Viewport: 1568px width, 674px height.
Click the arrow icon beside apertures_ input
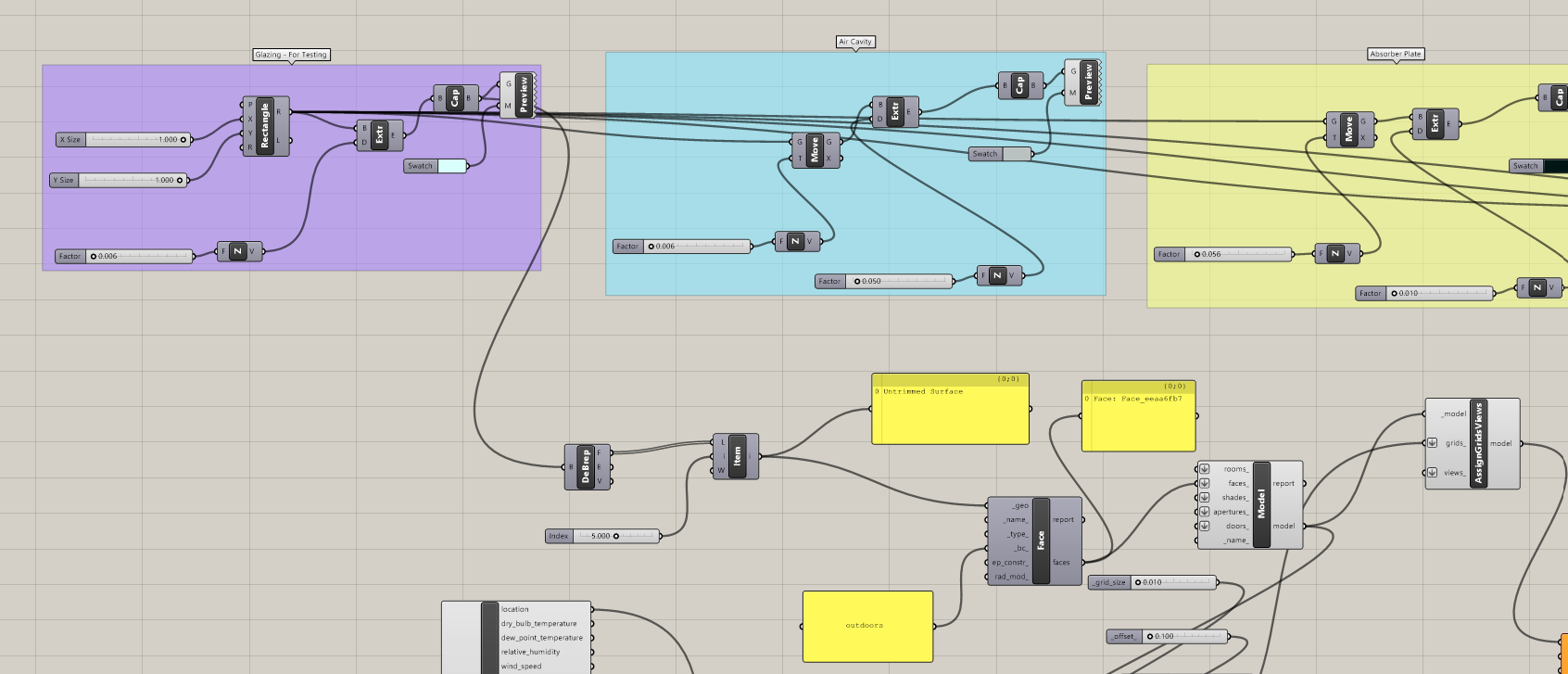pos(1204,512)
